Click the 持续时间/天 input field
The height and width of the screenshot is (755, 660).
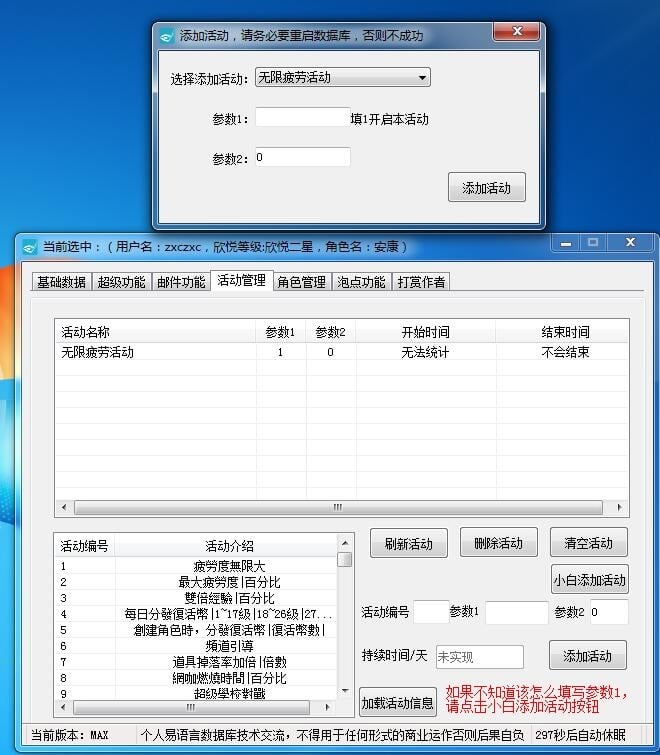tap(478, 657)
